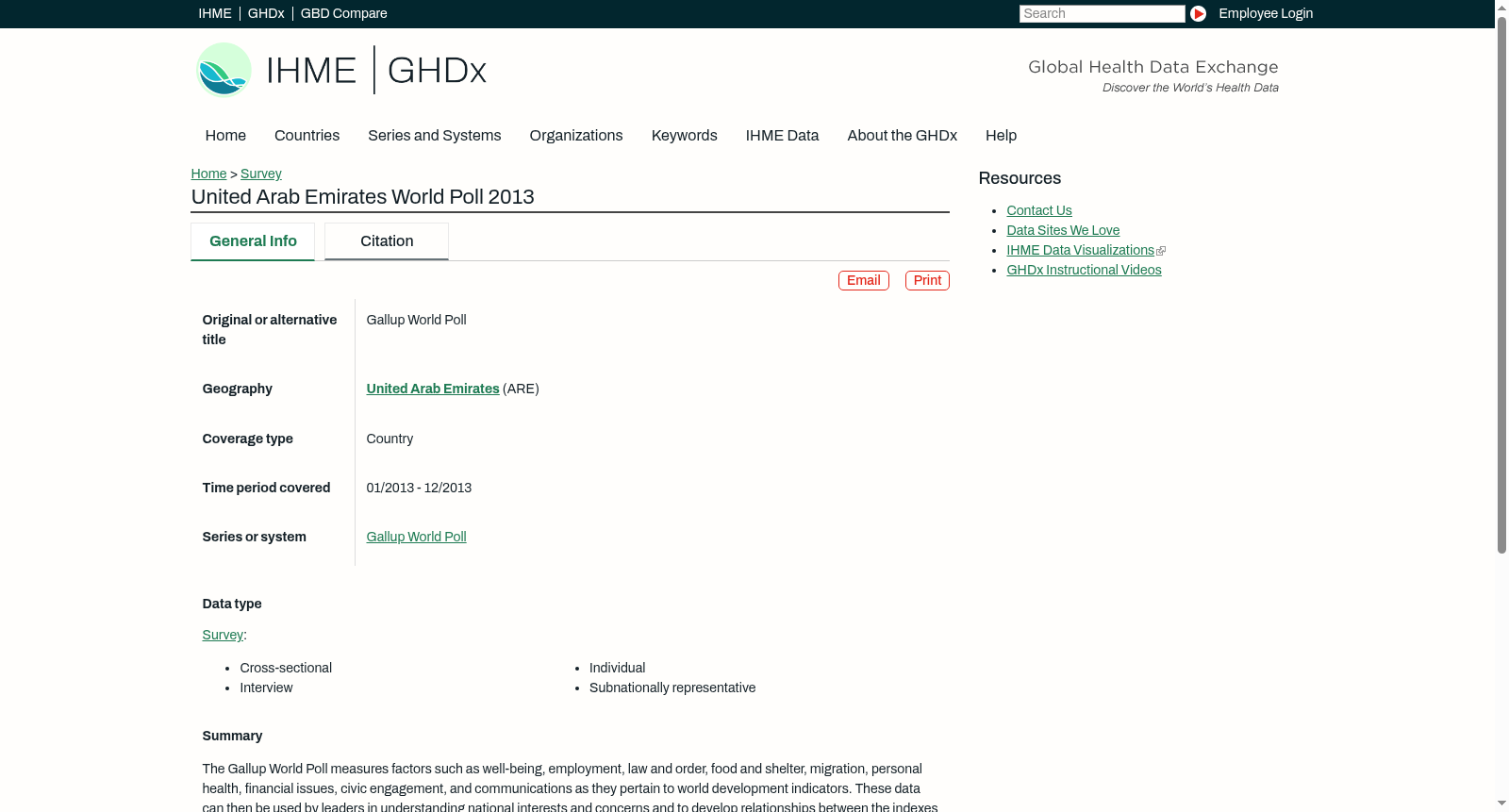Open GBD Compare in top bar

tap(344, 13)
